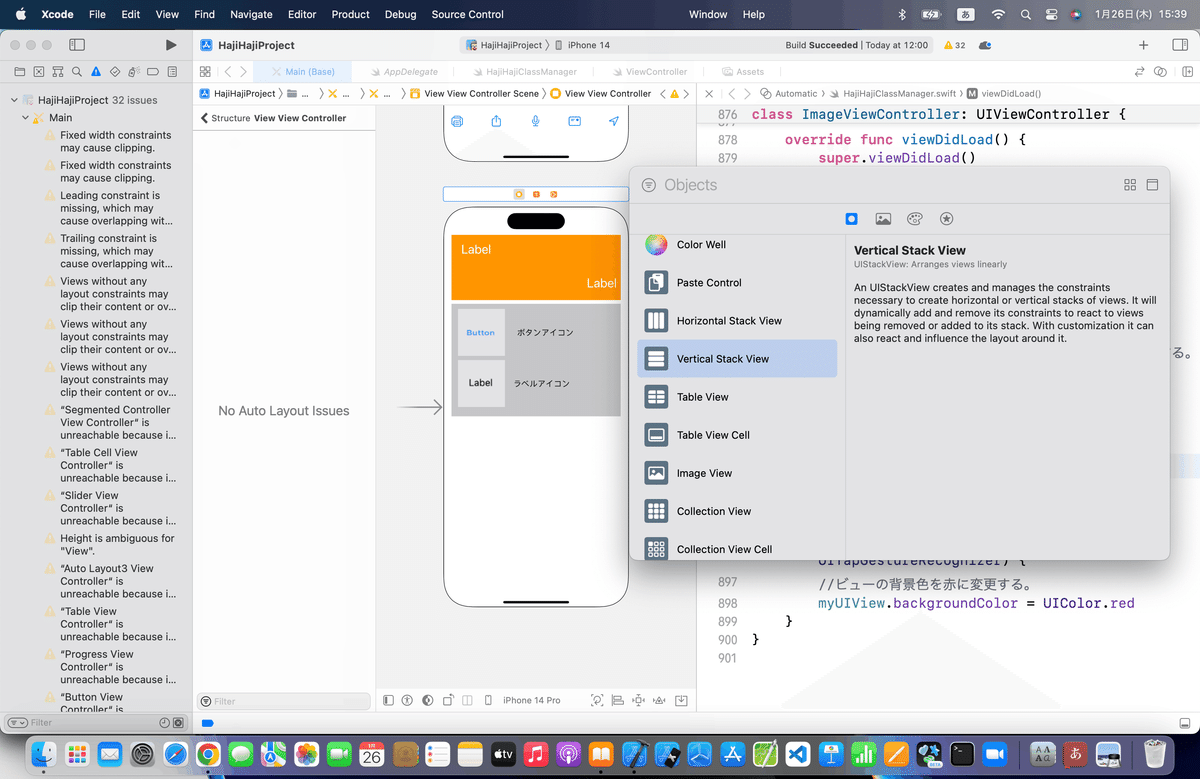Select the orange view in the canvas
Viewport: 1200px width, 779px height.
point(536,267)
